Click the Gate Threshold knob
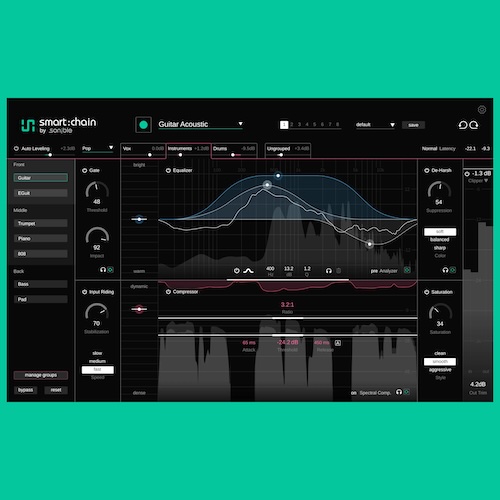The image size is (500, 500). (97, 190)
